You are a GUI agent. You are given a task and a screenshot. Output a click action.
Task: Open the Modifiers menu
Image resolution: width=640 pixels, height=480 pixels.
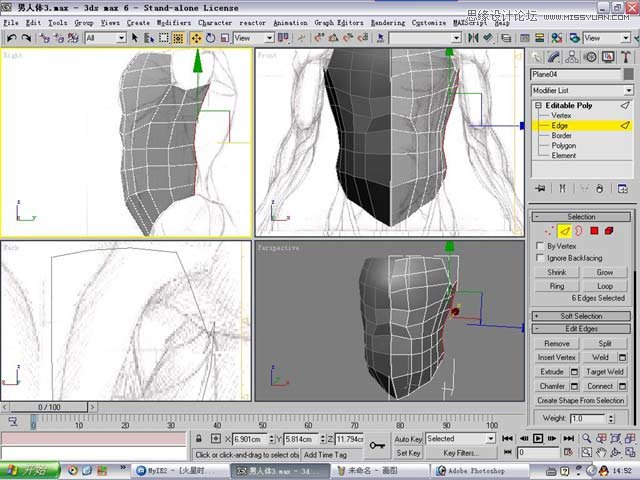[x=173, y=22]
